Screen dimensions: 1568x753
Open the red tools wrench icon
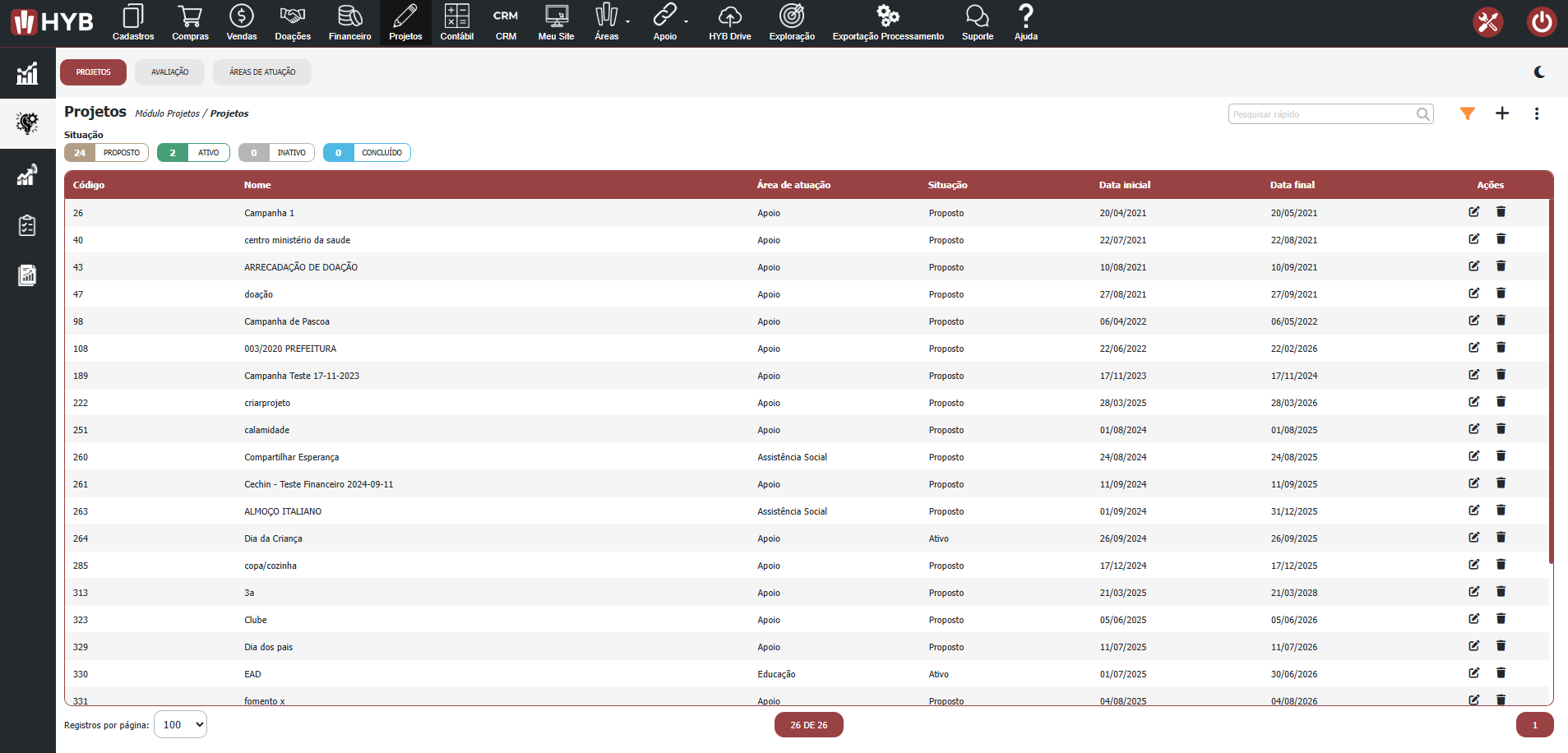point(1487,22)
